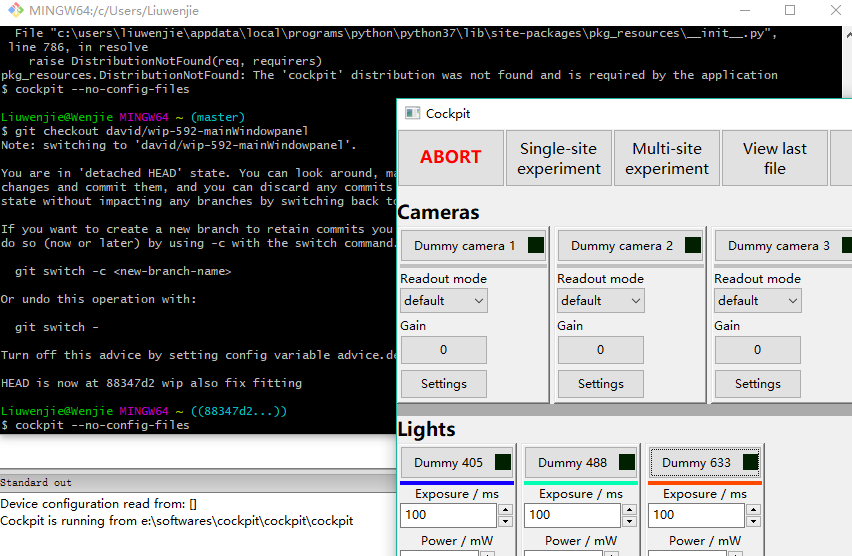852x556 pixels.
Task: Click the orange Dummy 633 wavelength color bar
Action: [705, 483]
